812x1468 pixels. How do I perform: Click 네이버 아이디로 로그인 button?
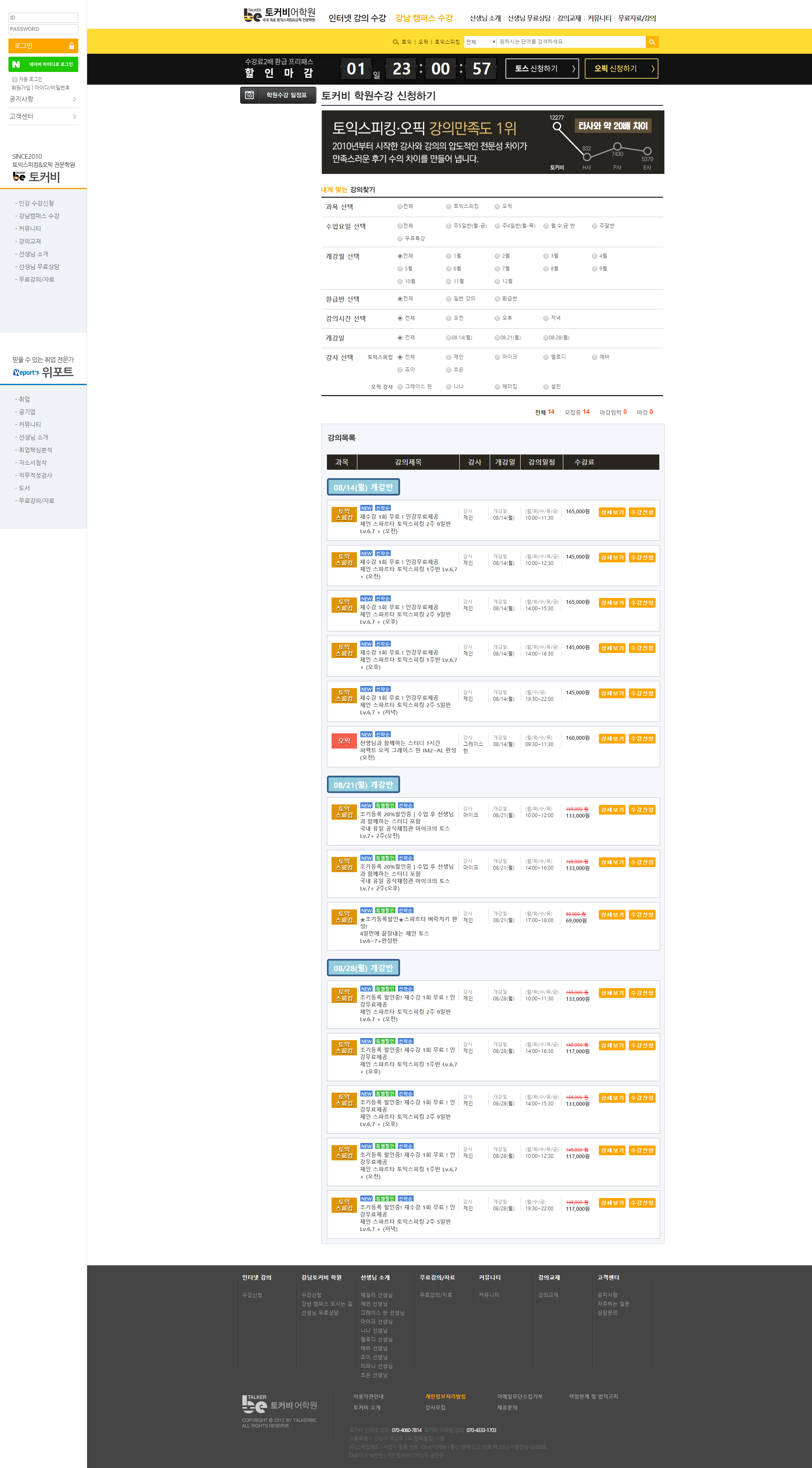tap(43, 64)
